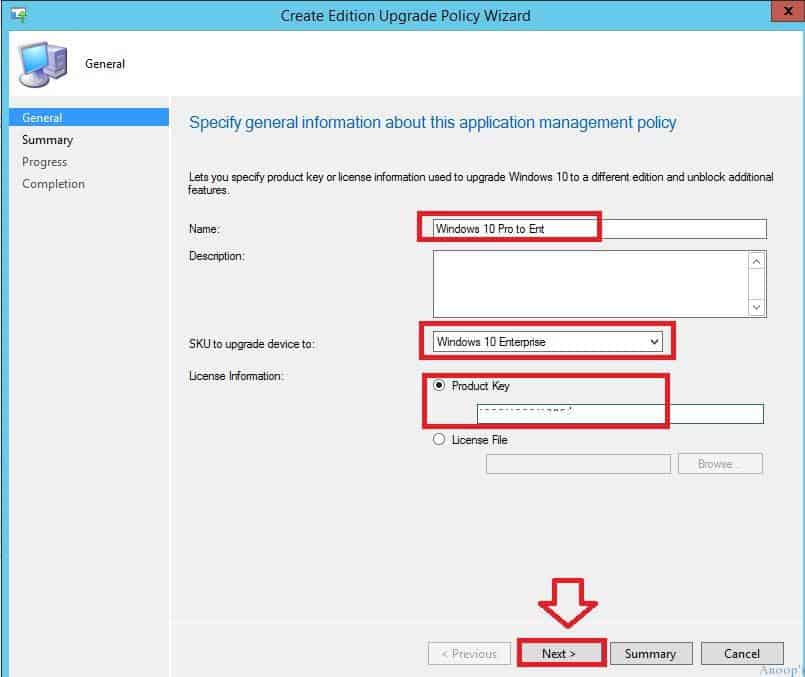Click the 'Name:' label text
Screen dimensions: 805x677
point(204,229)
